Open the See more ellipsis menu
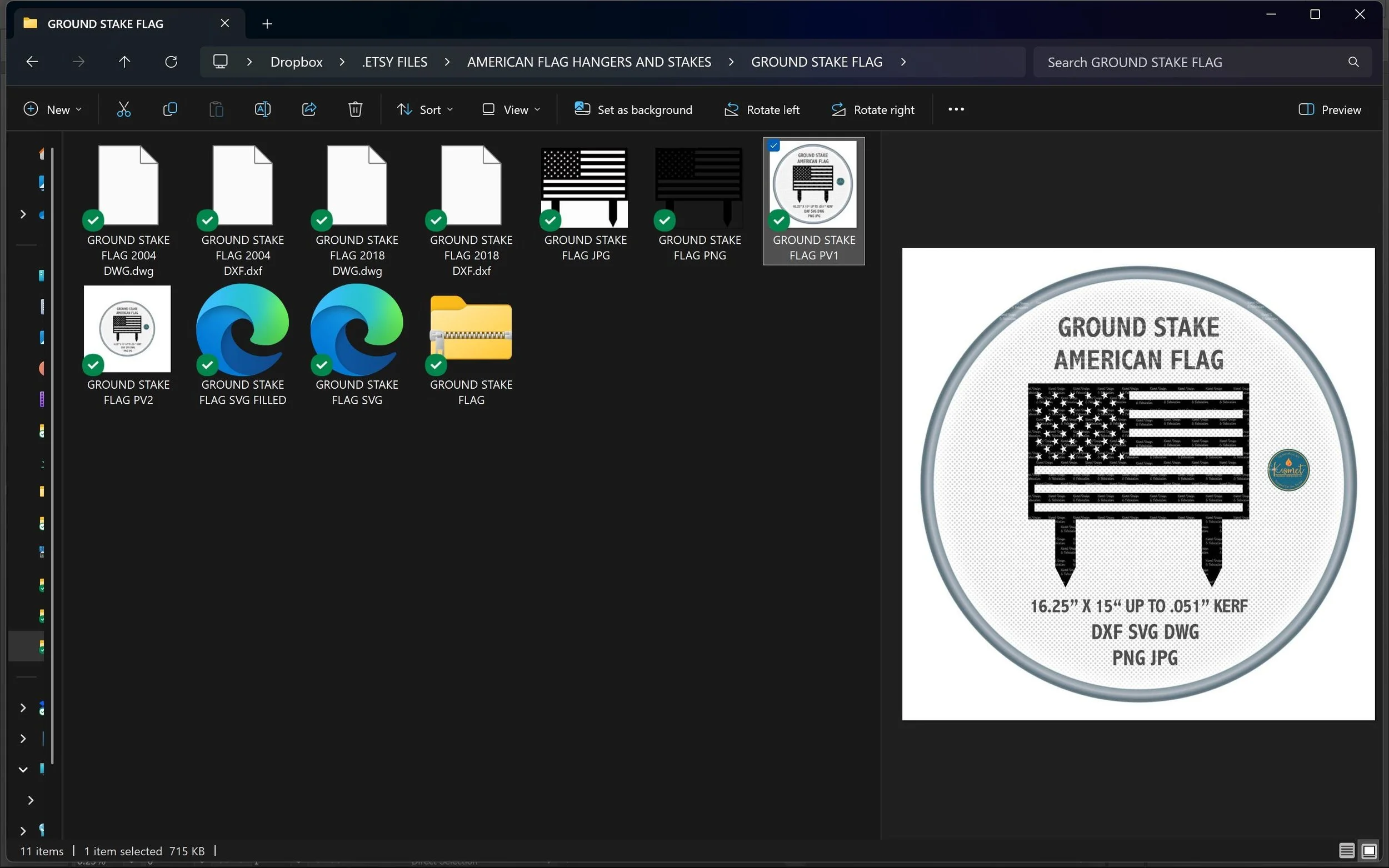The width and height of the screenshot is (1389, 868). tap(956, 109)
